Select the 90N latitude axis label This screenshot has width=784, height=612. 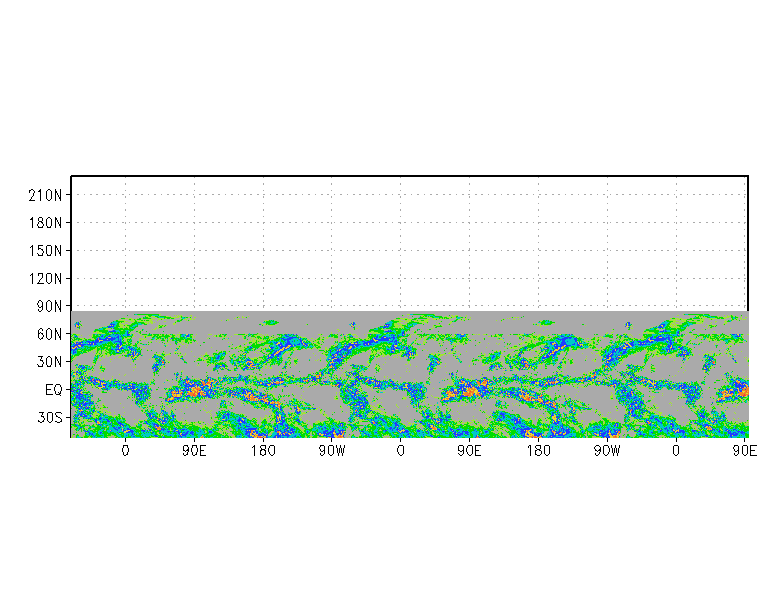[x=50, y=306]
